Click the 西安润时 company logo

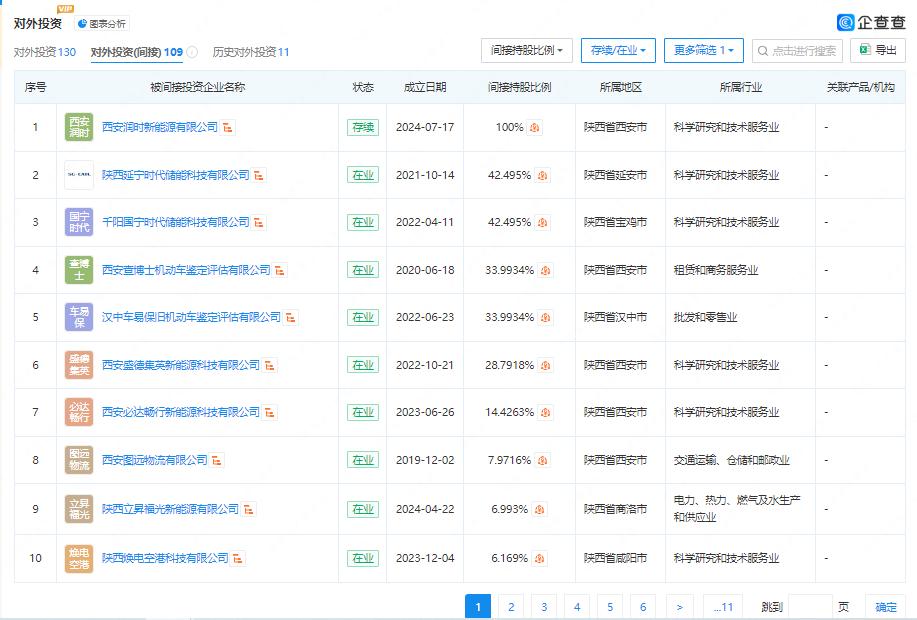coord(79,128)
